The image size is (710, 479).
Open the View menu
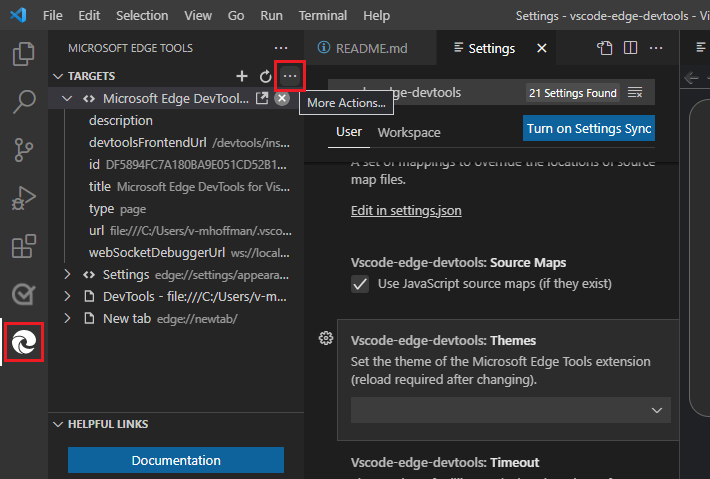tap(198, 15)
